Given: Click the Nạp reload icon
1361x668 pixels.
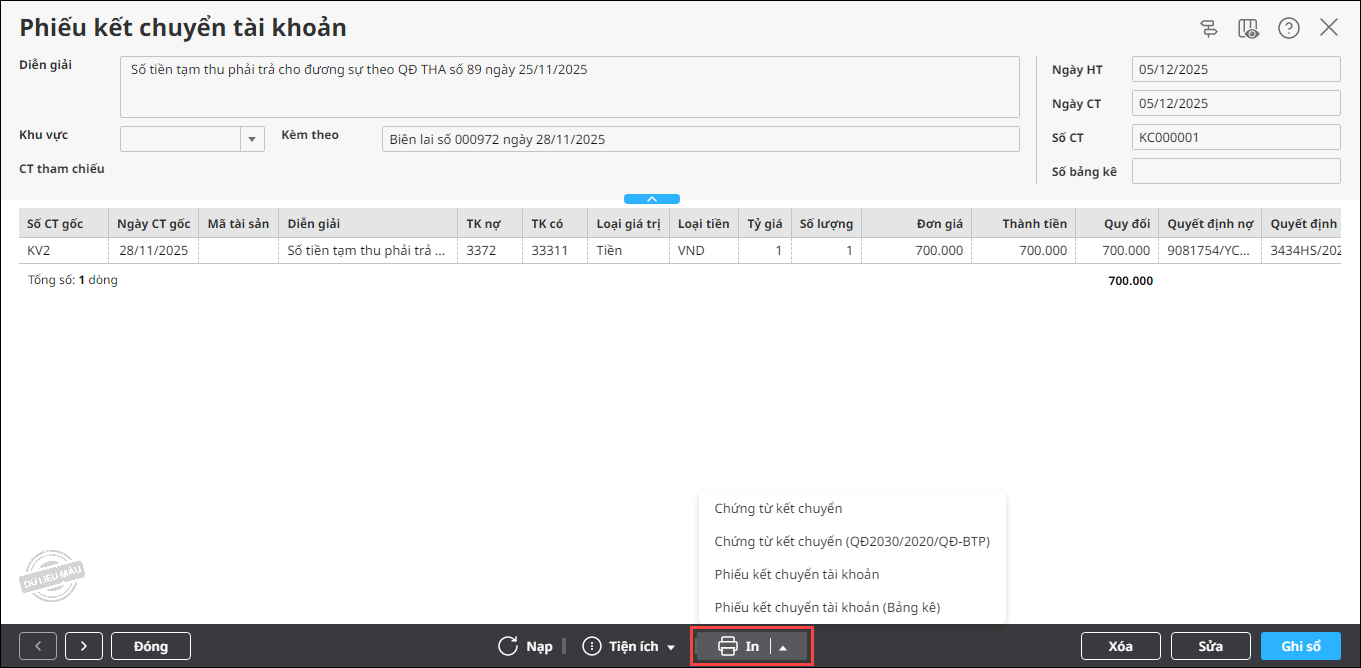Looking at the screenshot, I should [x=508, y=646].
